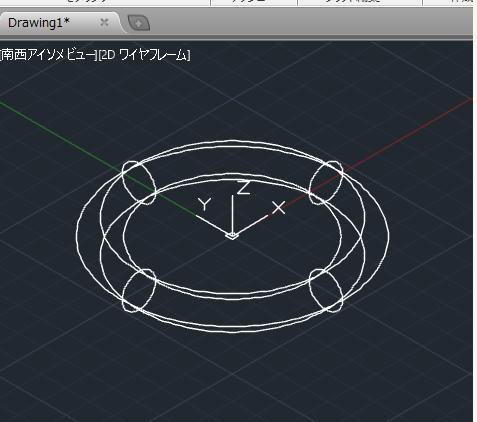
Task: Pick the innermost torus ellipse edge
Action: pyautogui.click(x=124, y=236)
